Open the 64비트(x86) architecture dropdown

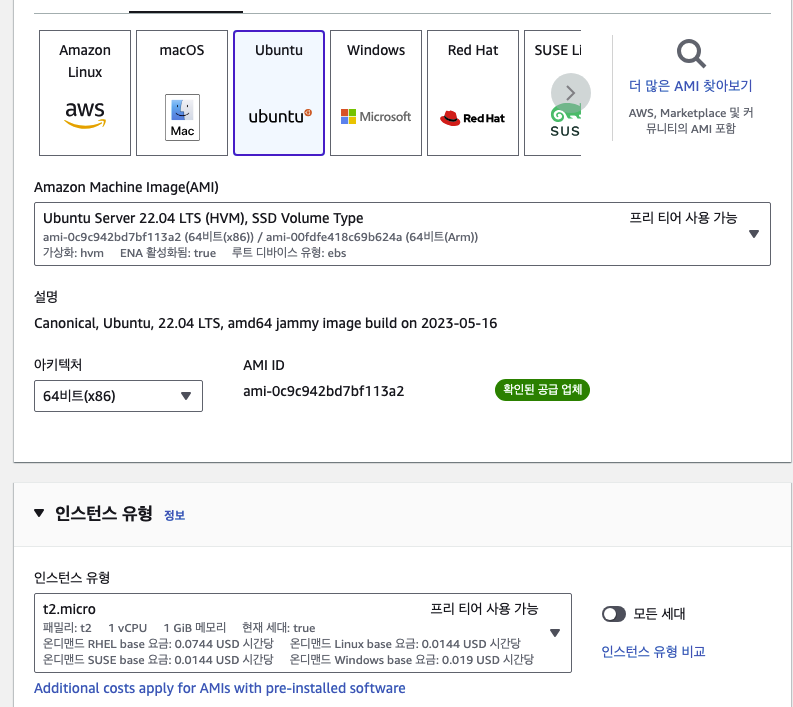point(118,396)
